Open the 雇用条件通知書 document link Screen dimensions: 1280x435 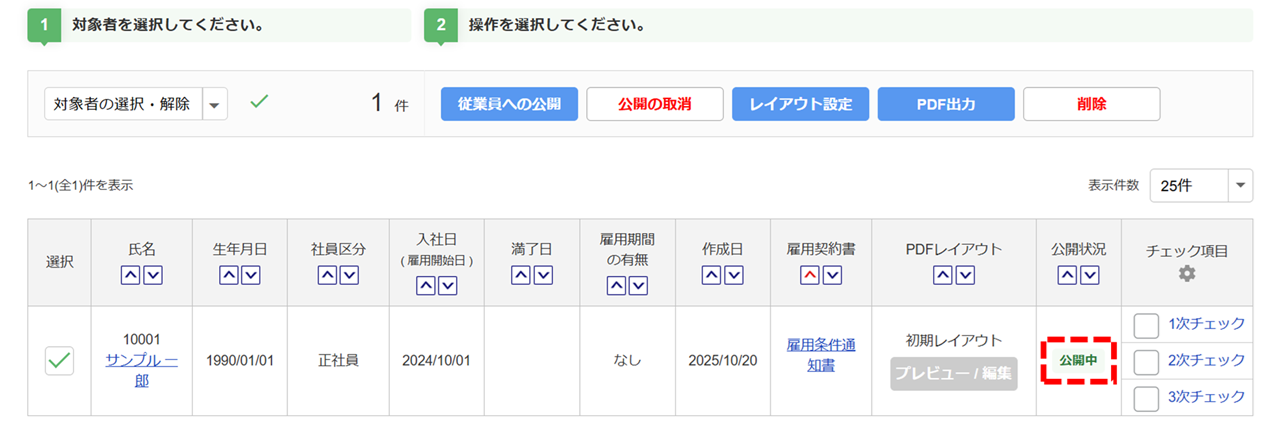821,355
